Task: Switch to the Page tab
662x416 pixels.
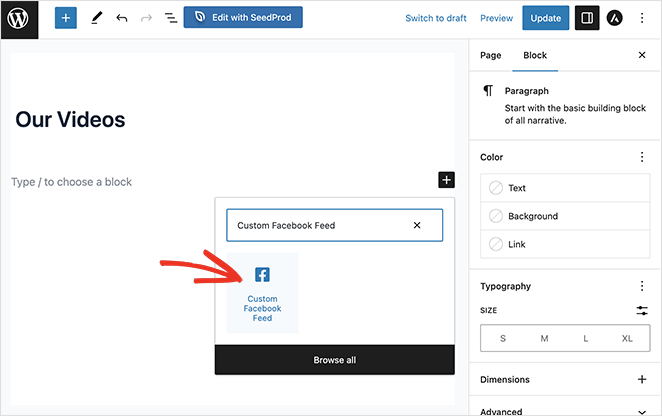Action: tap(491, 55)
